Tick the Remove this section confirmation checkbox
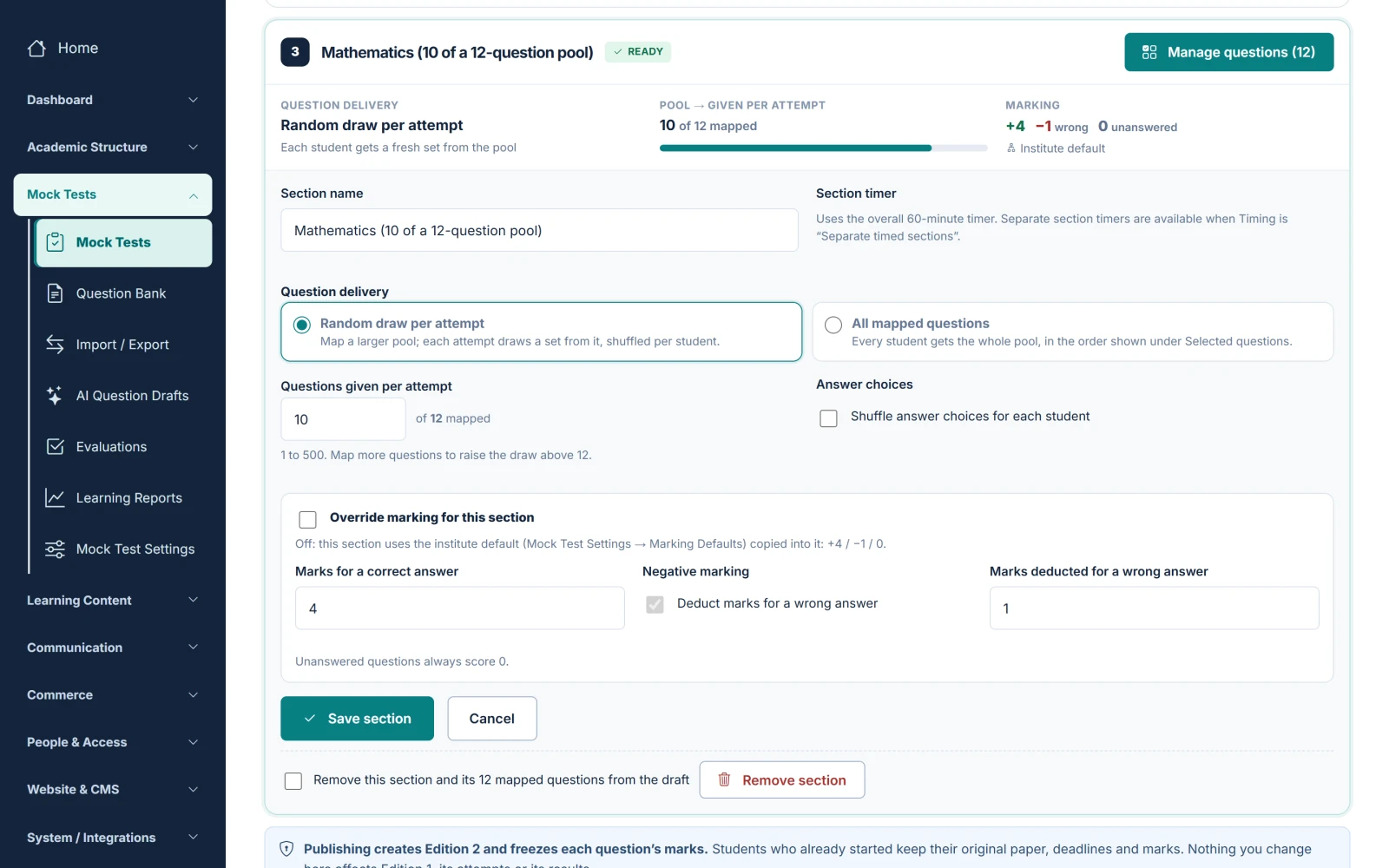Screen dimensions: 1389x868 pos(293,781)
